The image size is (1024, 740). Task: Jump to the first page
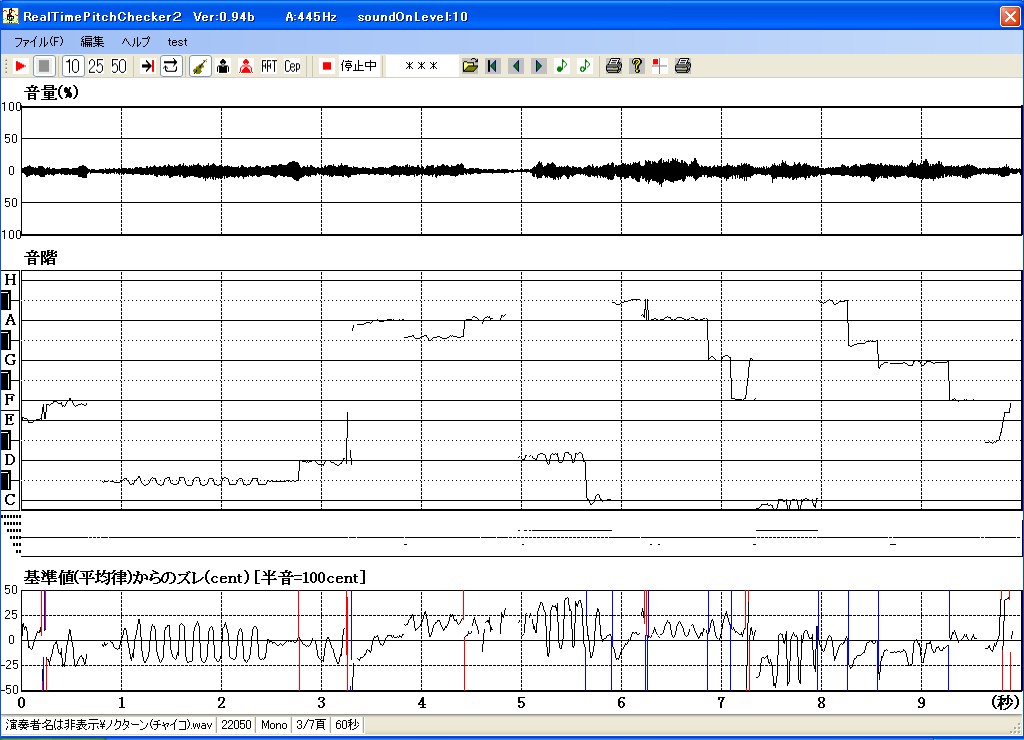pyautogui.click(x=493, y=66)
